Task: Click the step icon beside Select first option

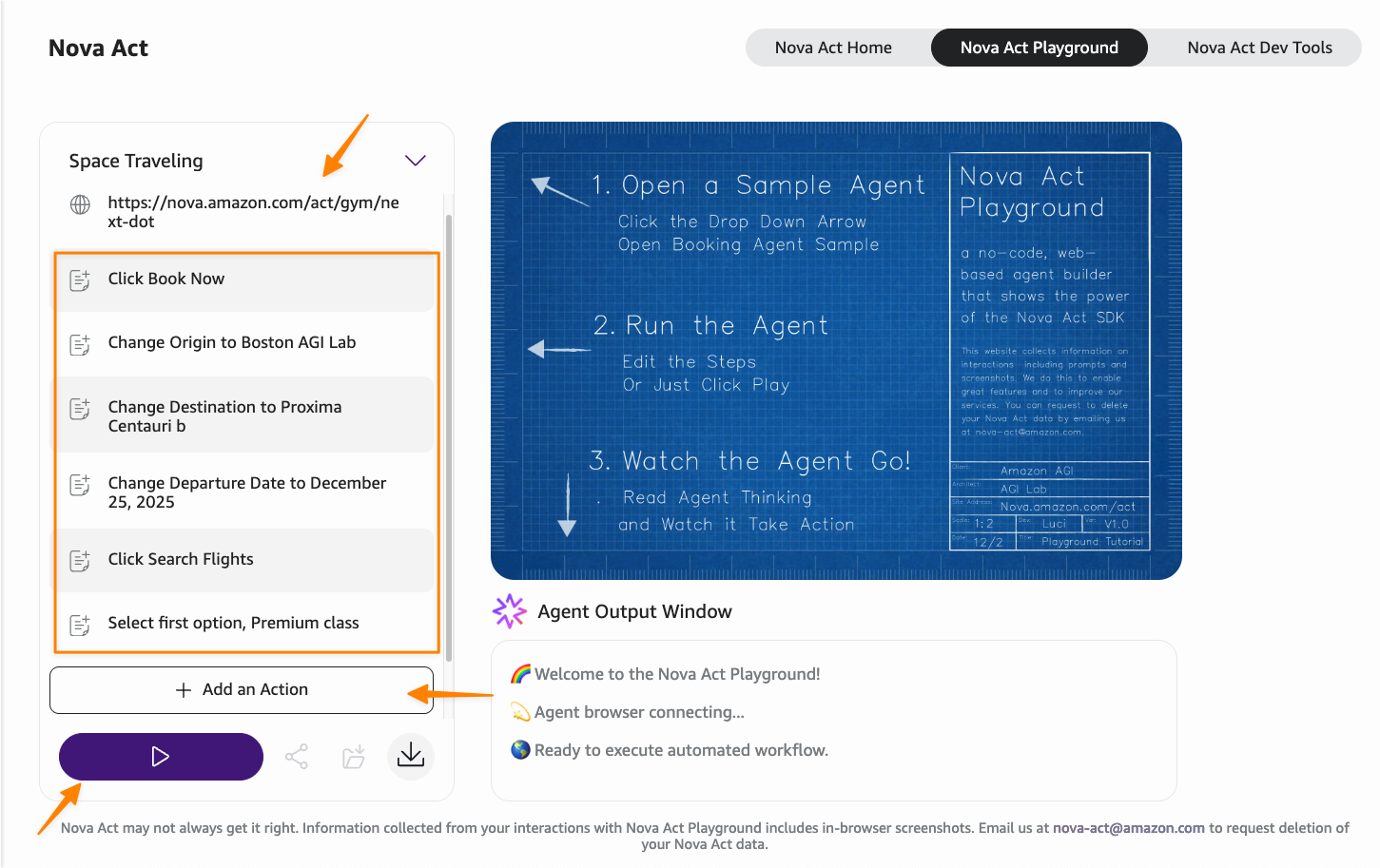Action: tap(81, 625)
